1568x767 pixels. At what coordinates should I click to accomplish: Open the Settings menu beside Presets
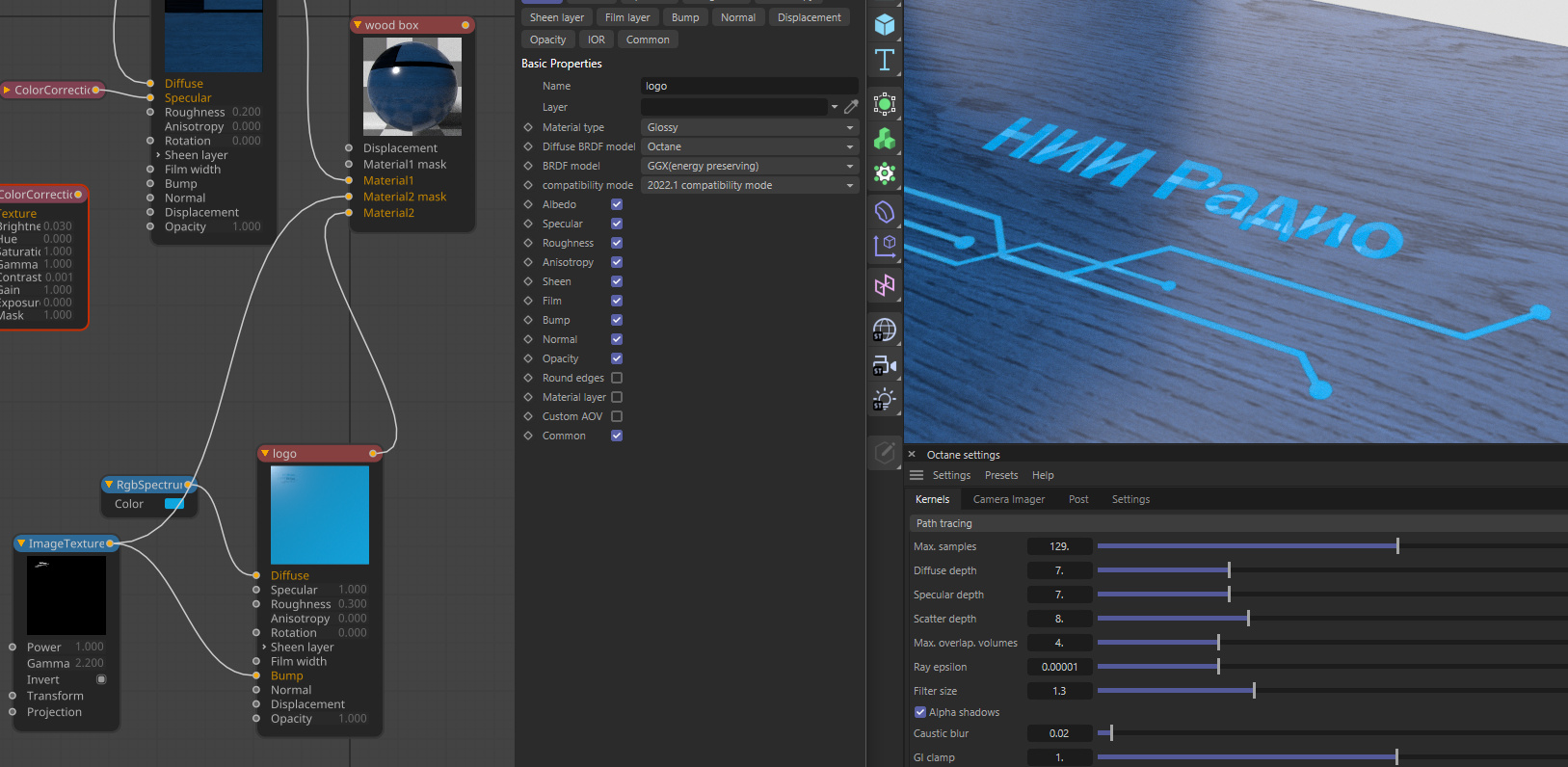point(951,475)
